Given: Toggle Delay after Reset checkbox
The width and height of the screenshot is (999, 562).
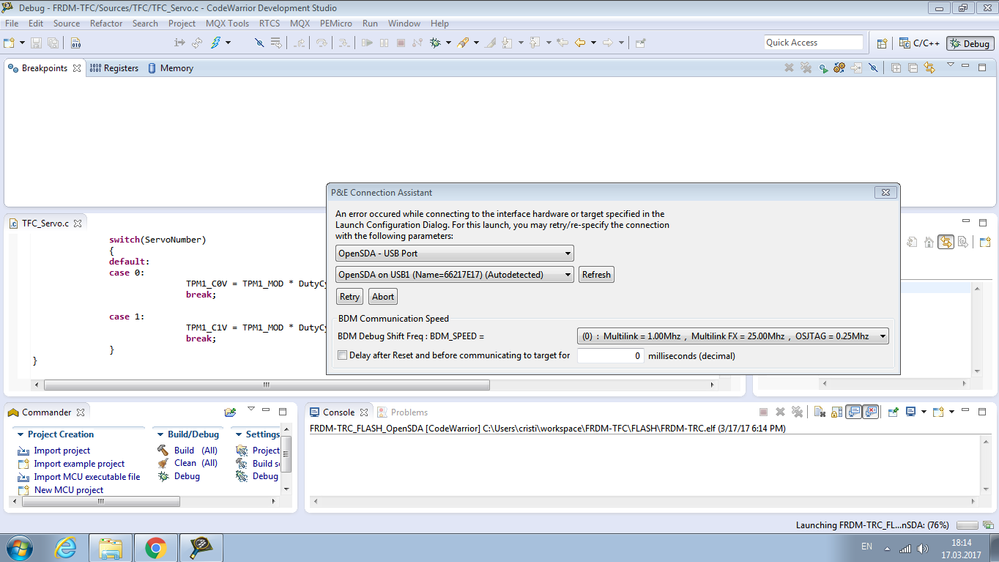Looking at the screenshot, I should point(342,355).
